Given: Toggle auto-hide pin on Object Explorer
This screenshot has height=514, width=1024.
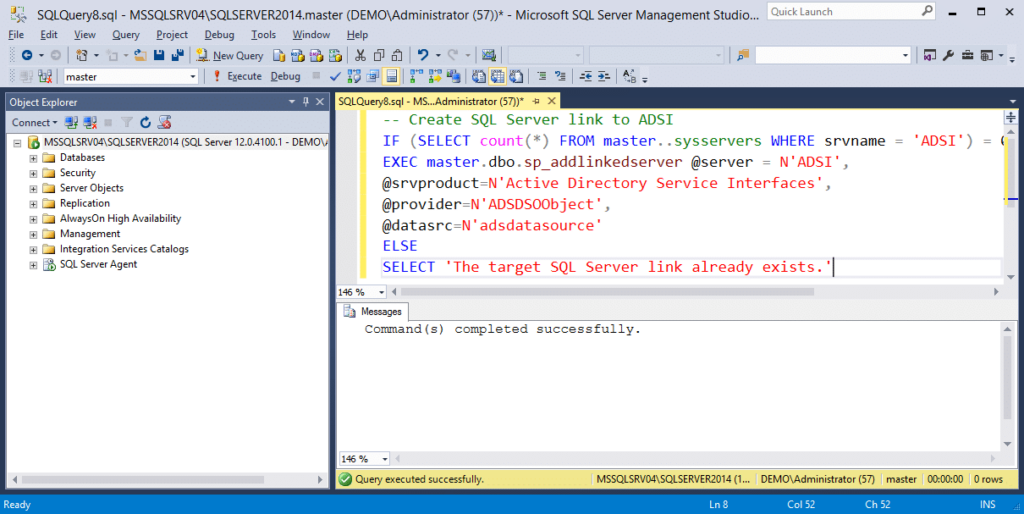Looking at the screenshot, I should pos(305,102).
